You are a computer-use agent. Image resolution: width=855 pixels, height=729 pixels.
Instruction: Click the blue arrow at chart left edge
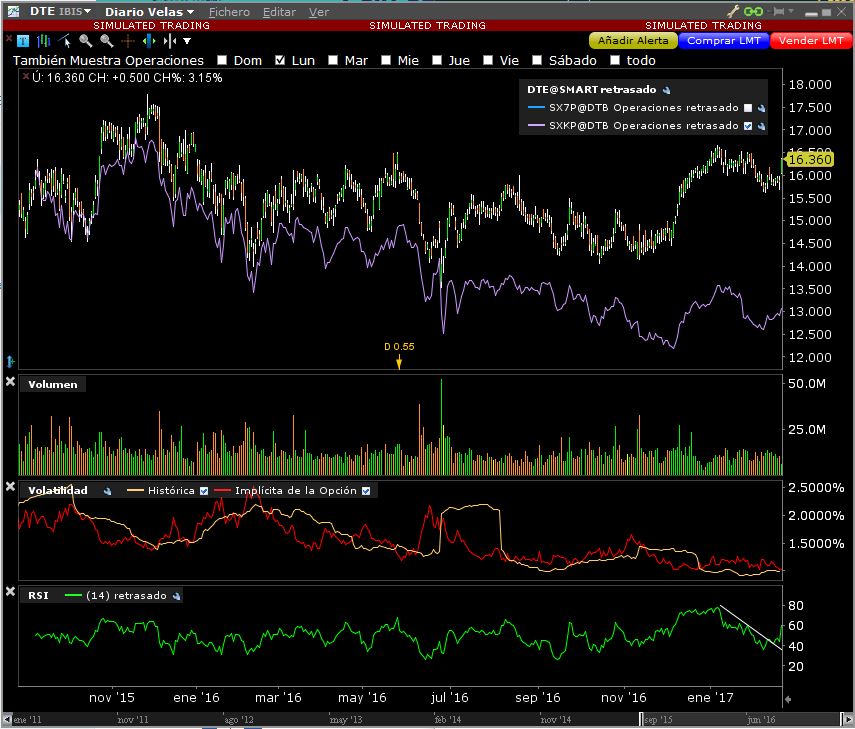[x=10, y=361]
